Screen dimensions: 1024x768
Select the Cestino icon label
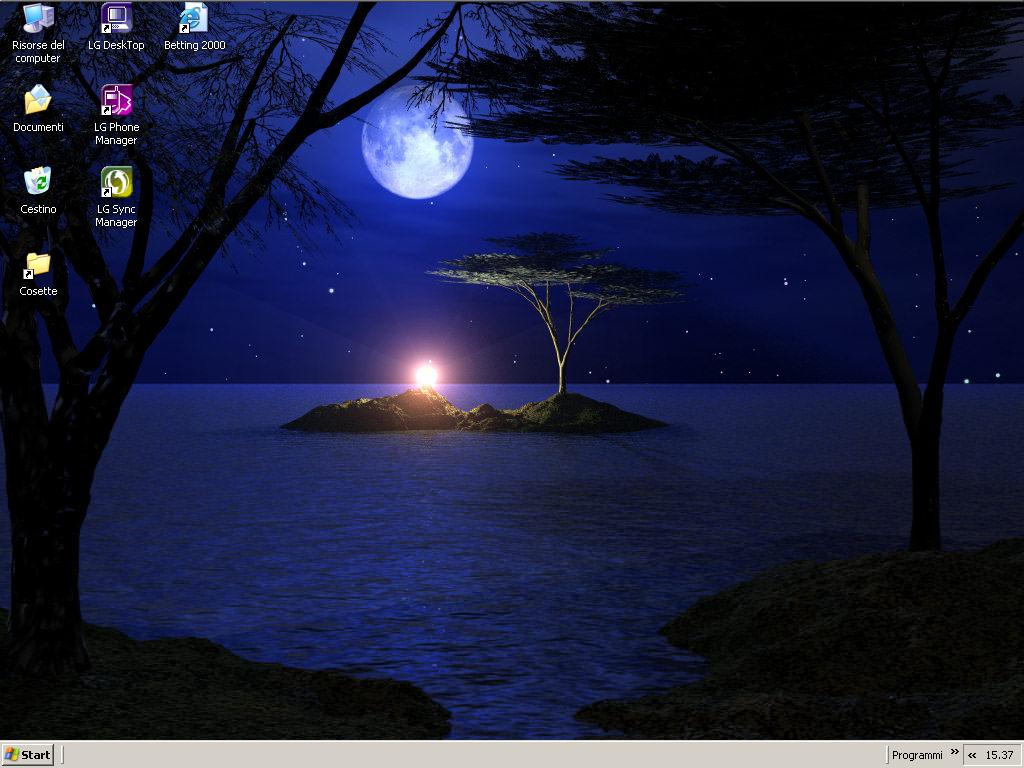[37, 209]
